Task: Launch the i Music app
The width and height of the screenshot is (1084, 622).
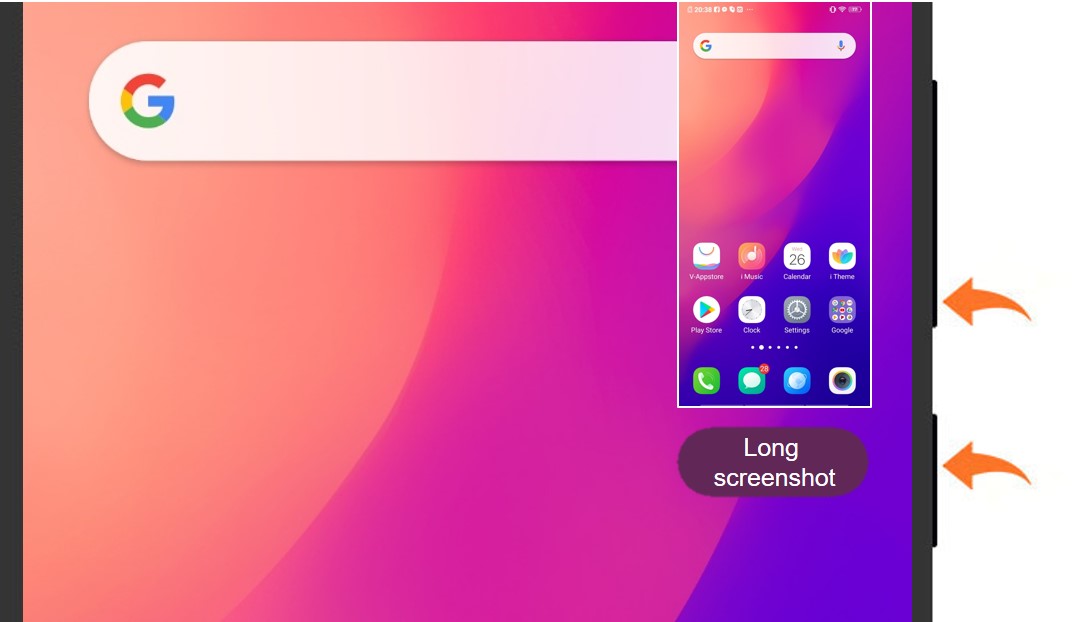Action: [x=751, y=257]
